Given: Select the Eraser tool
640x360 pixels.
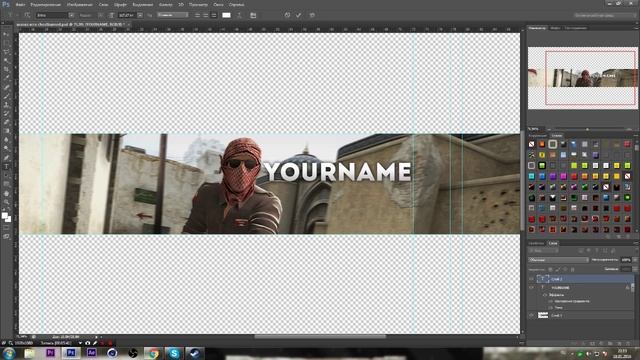Looking at the screenshot, I should tap(6, 122).
